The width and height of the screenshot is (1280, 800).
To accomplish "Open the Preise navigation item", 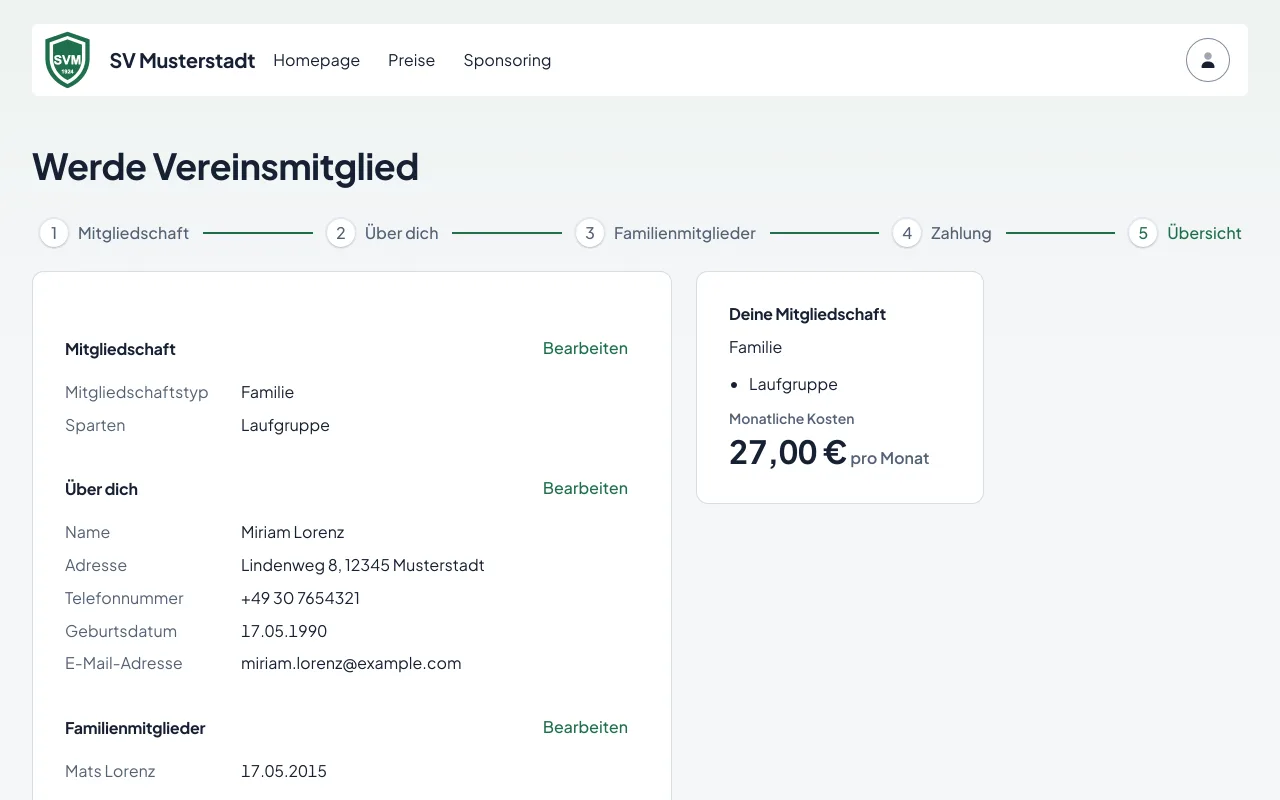I will pyautogui.click(x=411, y=60).
